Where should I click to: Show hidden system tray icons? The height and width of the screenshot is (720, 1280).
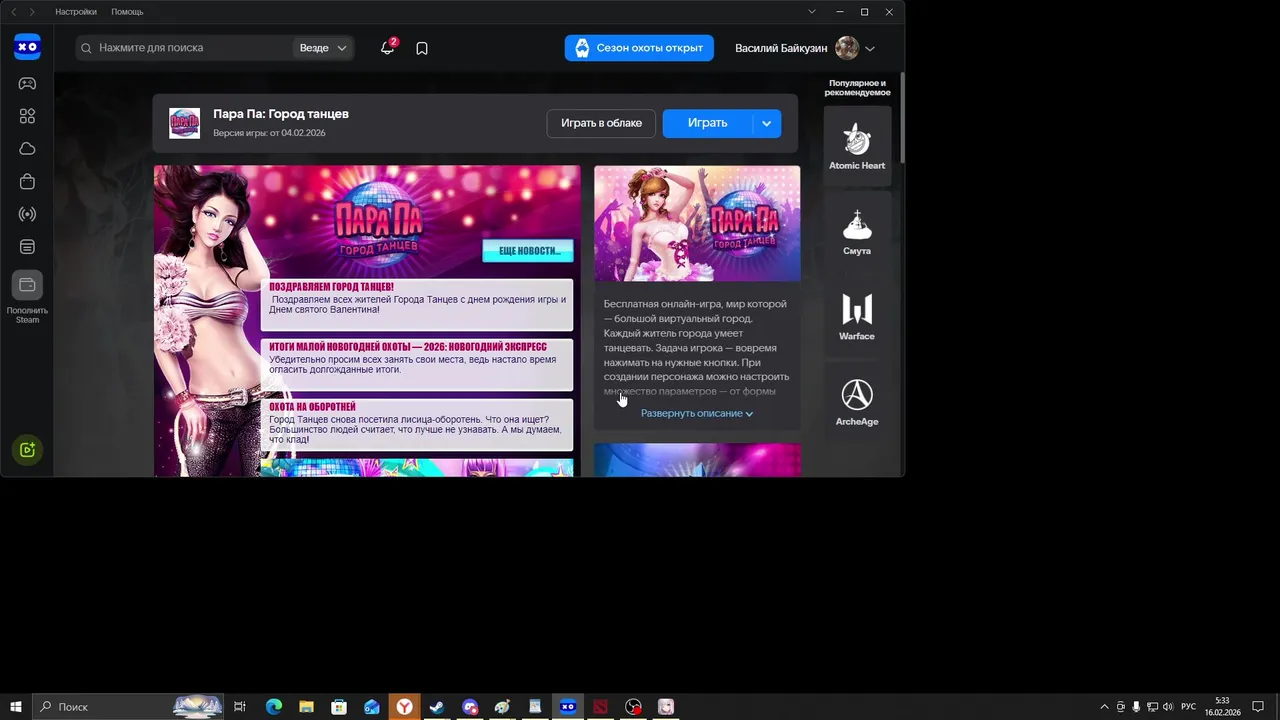[x=1104, y=707]
